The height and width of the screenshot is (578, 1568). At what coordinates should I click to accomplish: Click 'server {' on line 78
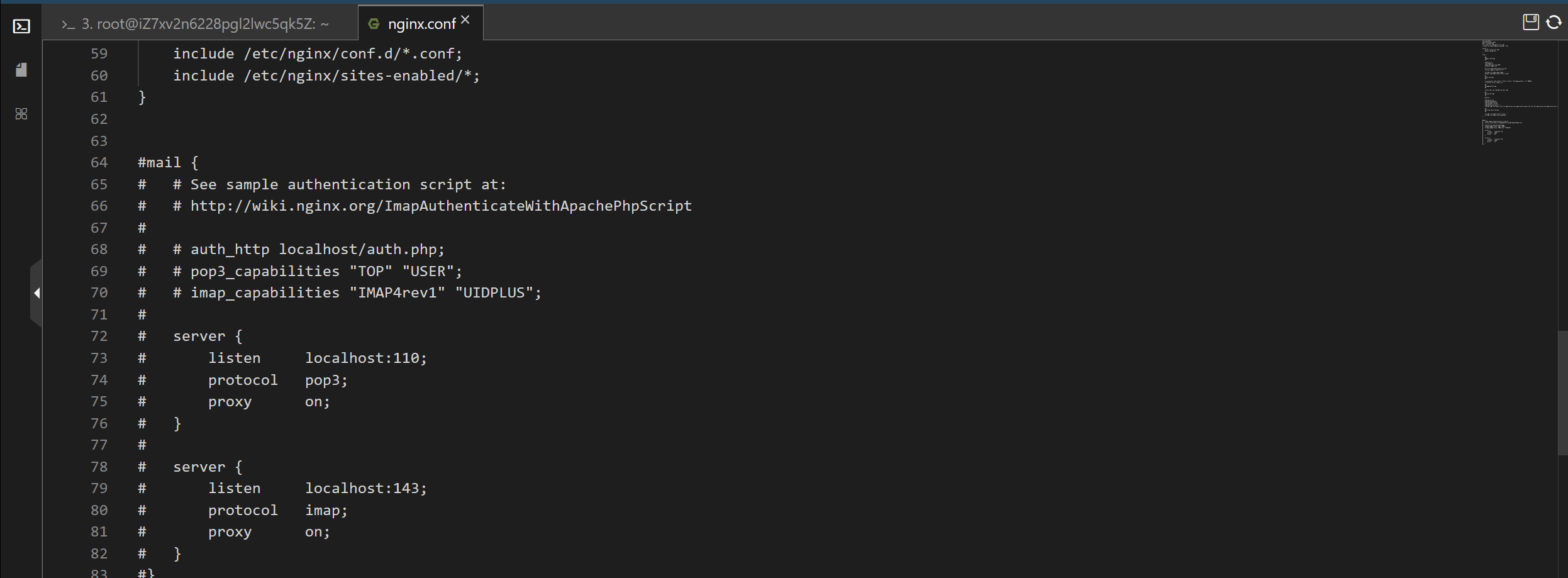pos(208,467)
